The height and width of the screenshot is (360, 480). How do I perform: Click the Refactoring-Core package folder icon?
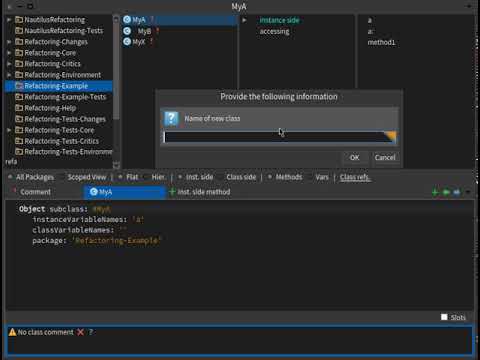(19, 53)
